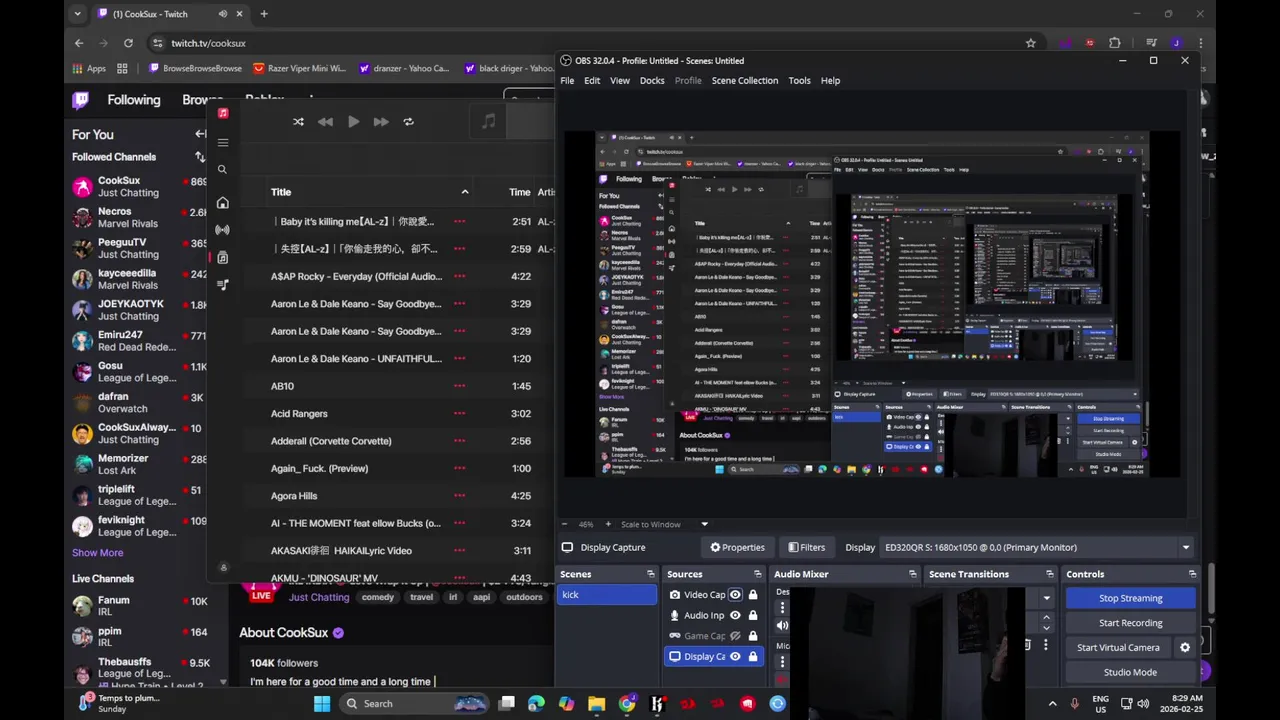
Task: Open Chrome extensions puzzle icon
Action: [1115, 43]
